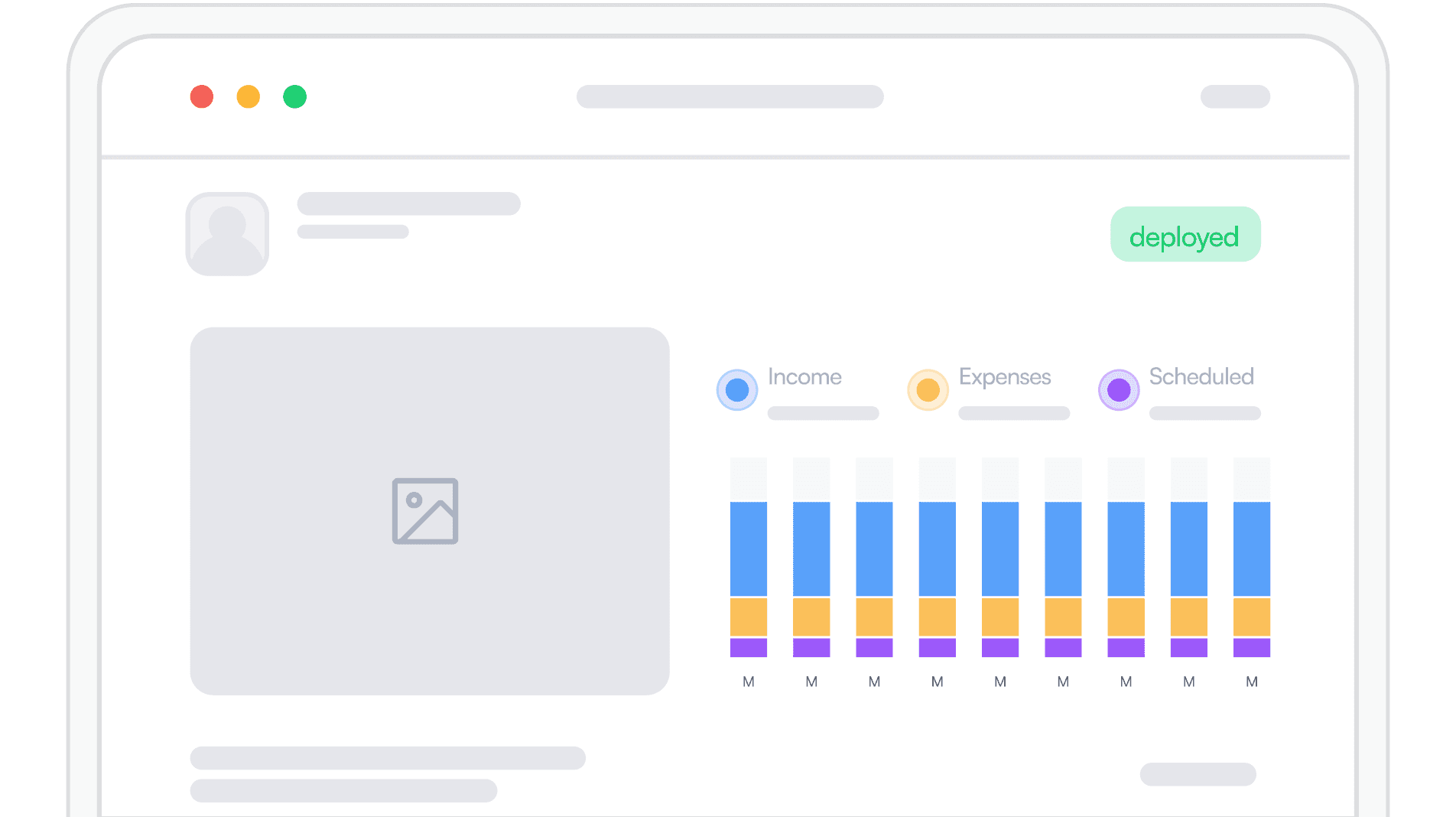Click the green deployed status badge
The width and height of the screenshot is (1456, 817).
[x=1185, y=235]
